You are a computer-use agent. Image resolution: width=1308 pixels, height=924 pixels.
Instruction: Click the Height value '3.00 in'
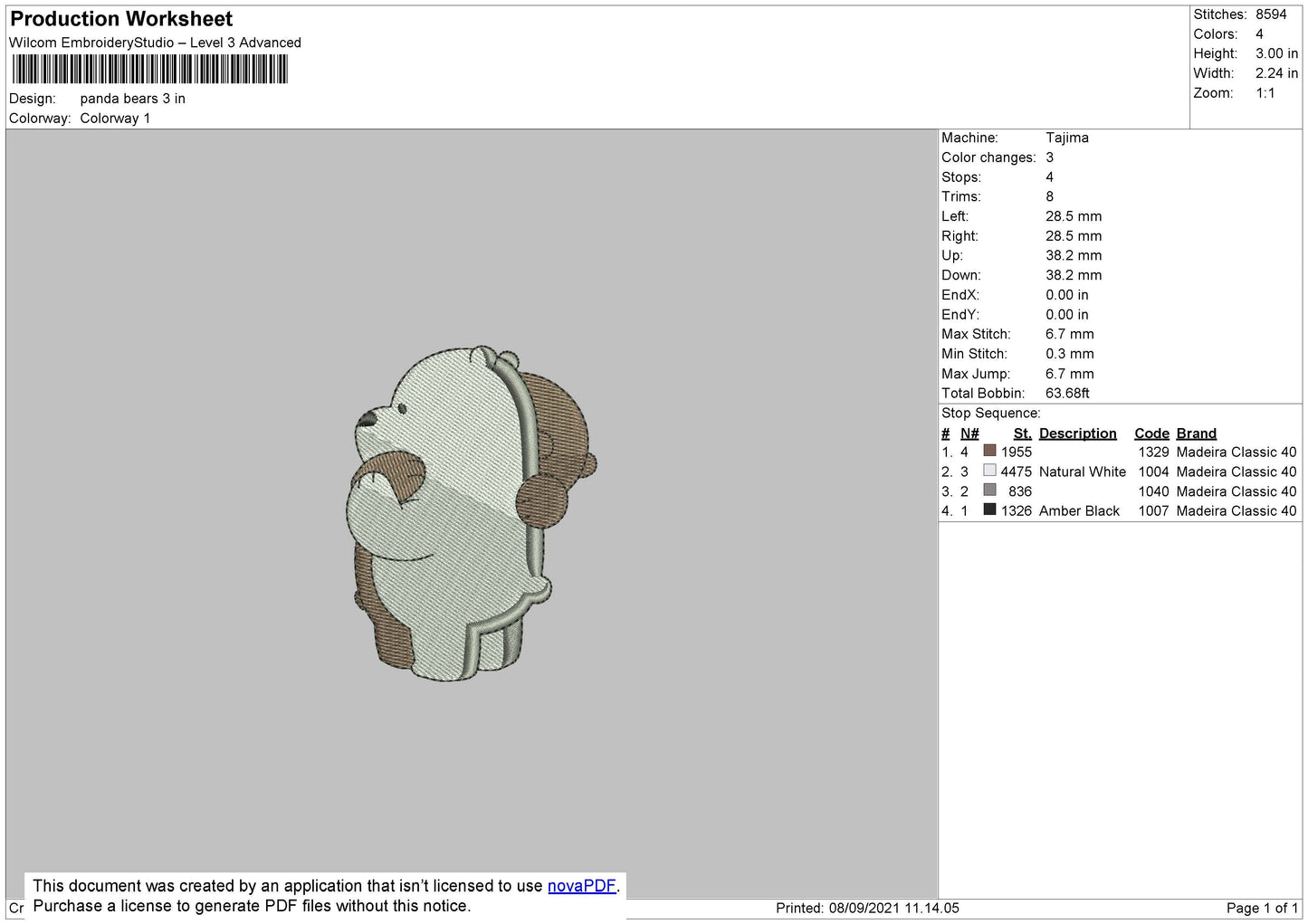(1276, 54)
